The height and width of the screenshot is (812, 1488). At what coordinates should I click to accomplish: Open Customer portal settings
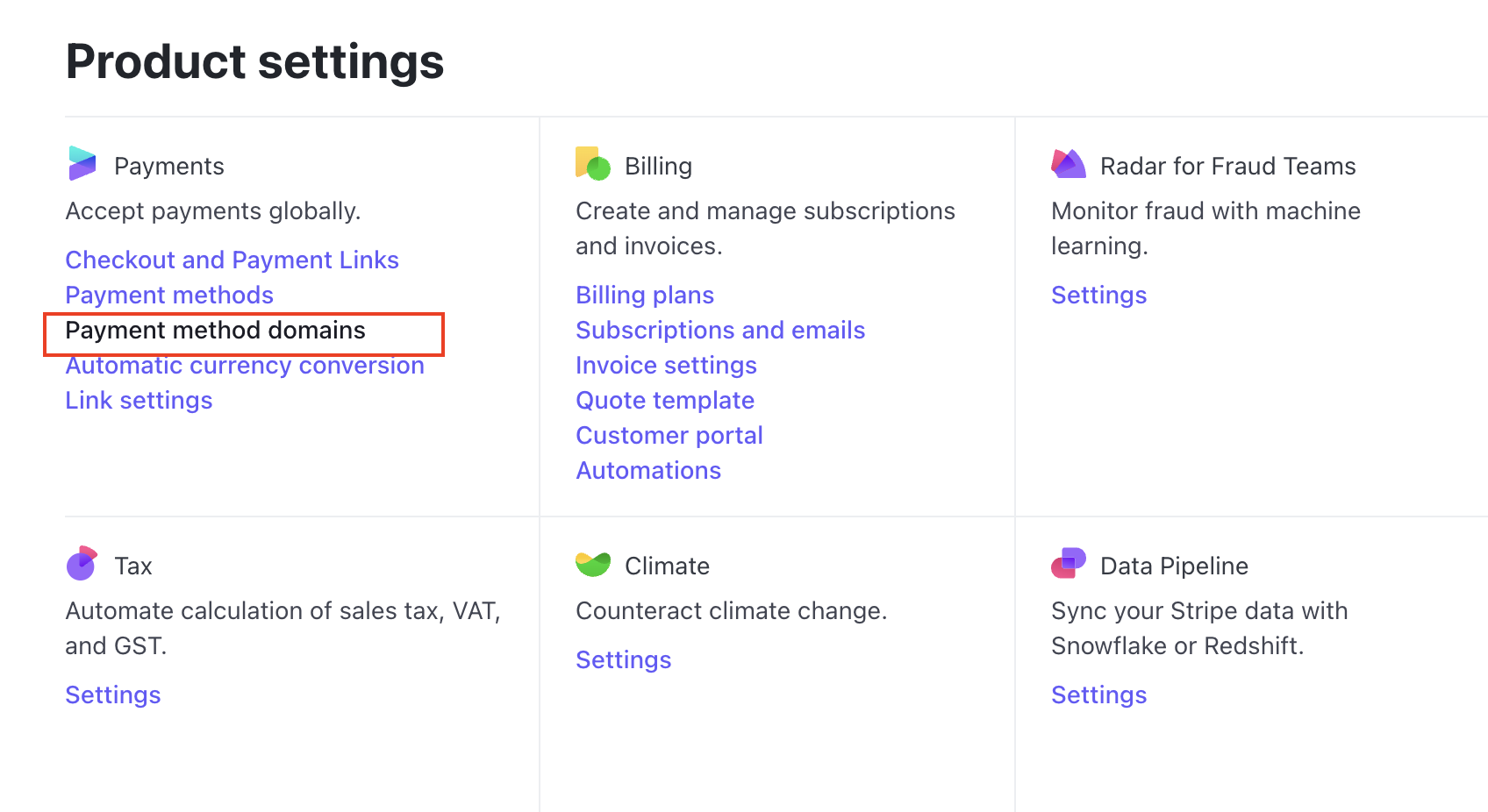pos(669,436)
